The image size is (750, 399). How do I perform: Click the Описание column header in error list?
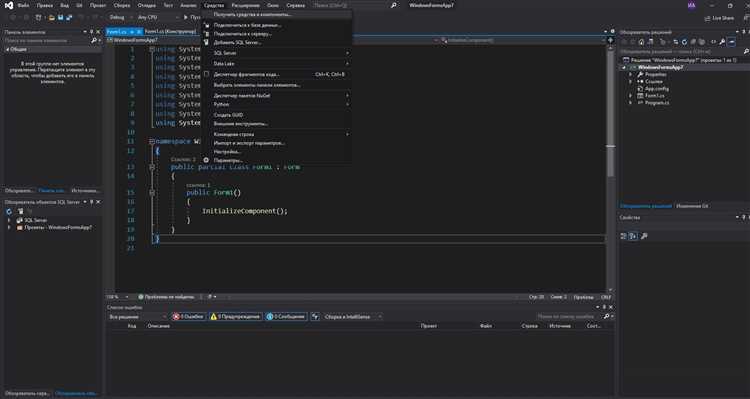[x=158, y=326]
